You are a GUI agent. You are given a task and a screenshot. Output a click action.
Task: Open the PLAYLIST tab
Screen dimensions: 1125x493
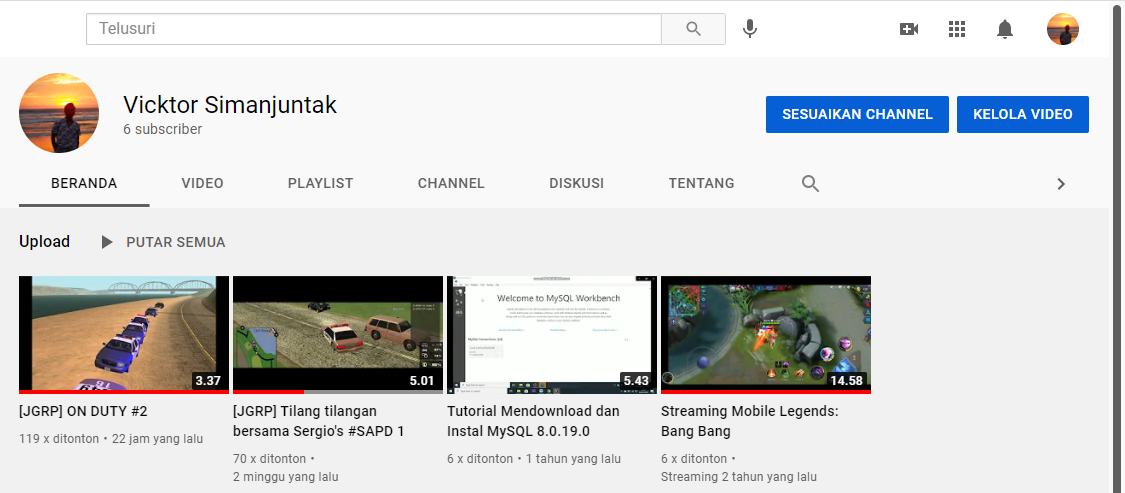pyautogui.click(x=321, y=184)
